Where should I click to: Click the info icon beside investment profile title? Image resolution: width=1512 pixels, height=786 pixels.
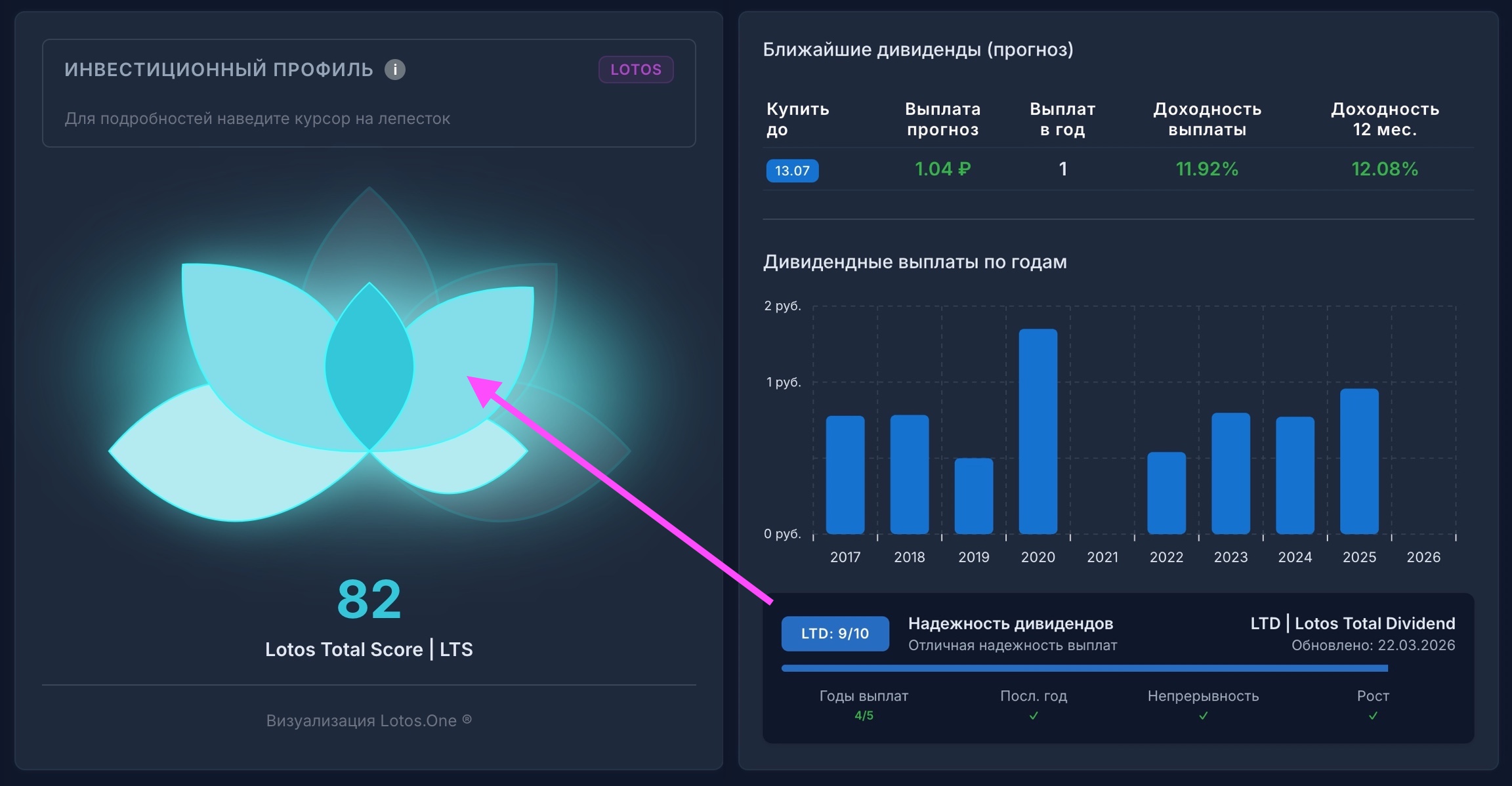pos(394,70)
